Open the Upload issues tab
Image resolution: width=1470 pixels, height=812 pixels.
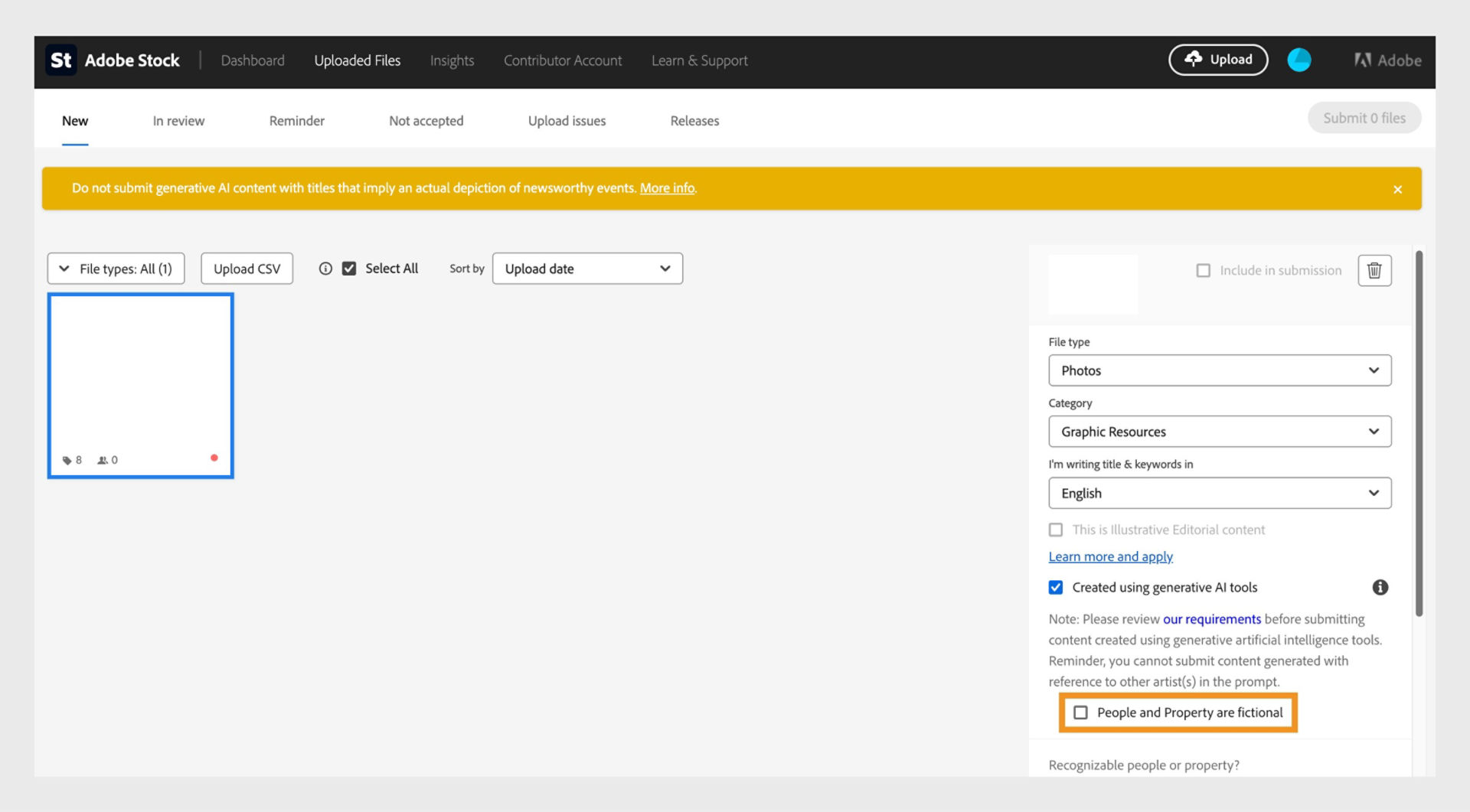567,121
